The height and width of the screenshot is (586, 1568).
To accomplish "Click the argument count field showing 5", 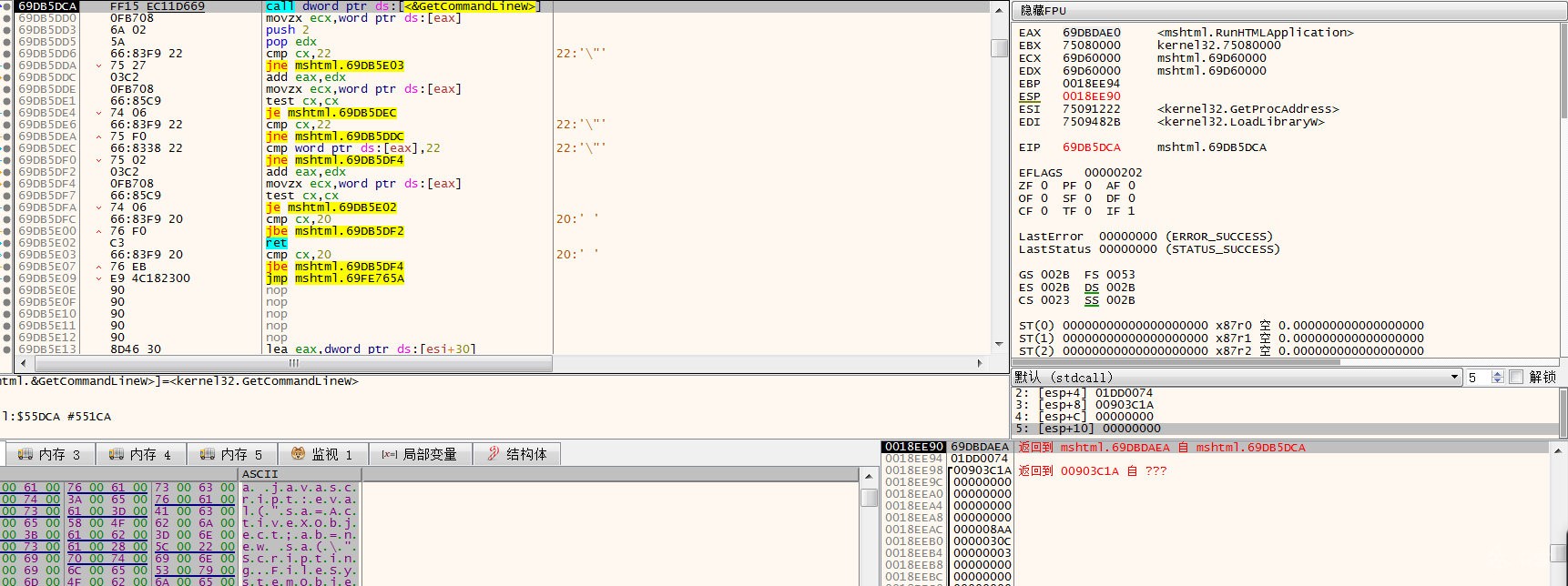I will [1478, 377].
